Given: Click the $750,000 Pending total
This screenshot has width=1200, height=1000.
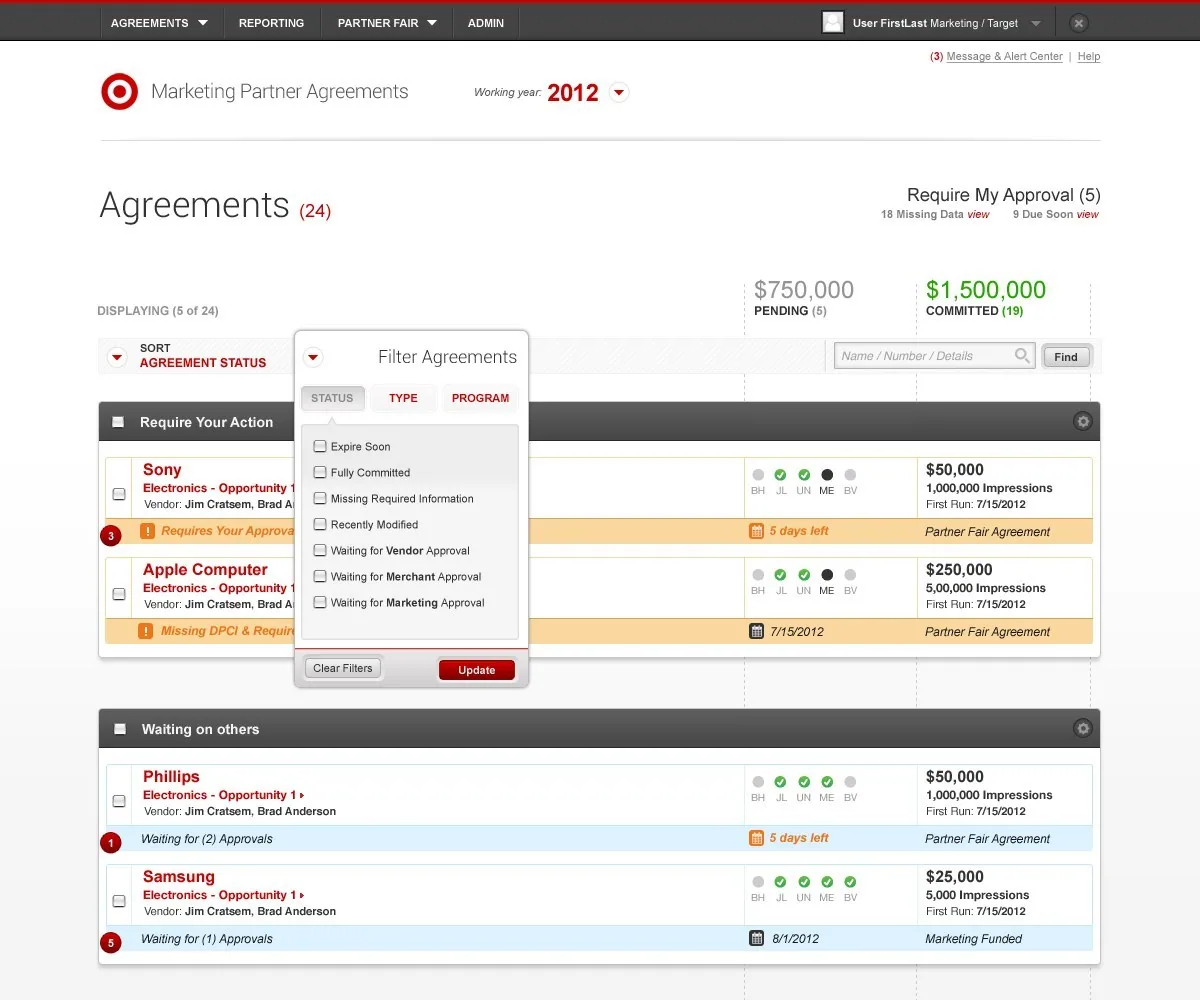Looking at the screenshot, I should [804, 290].
